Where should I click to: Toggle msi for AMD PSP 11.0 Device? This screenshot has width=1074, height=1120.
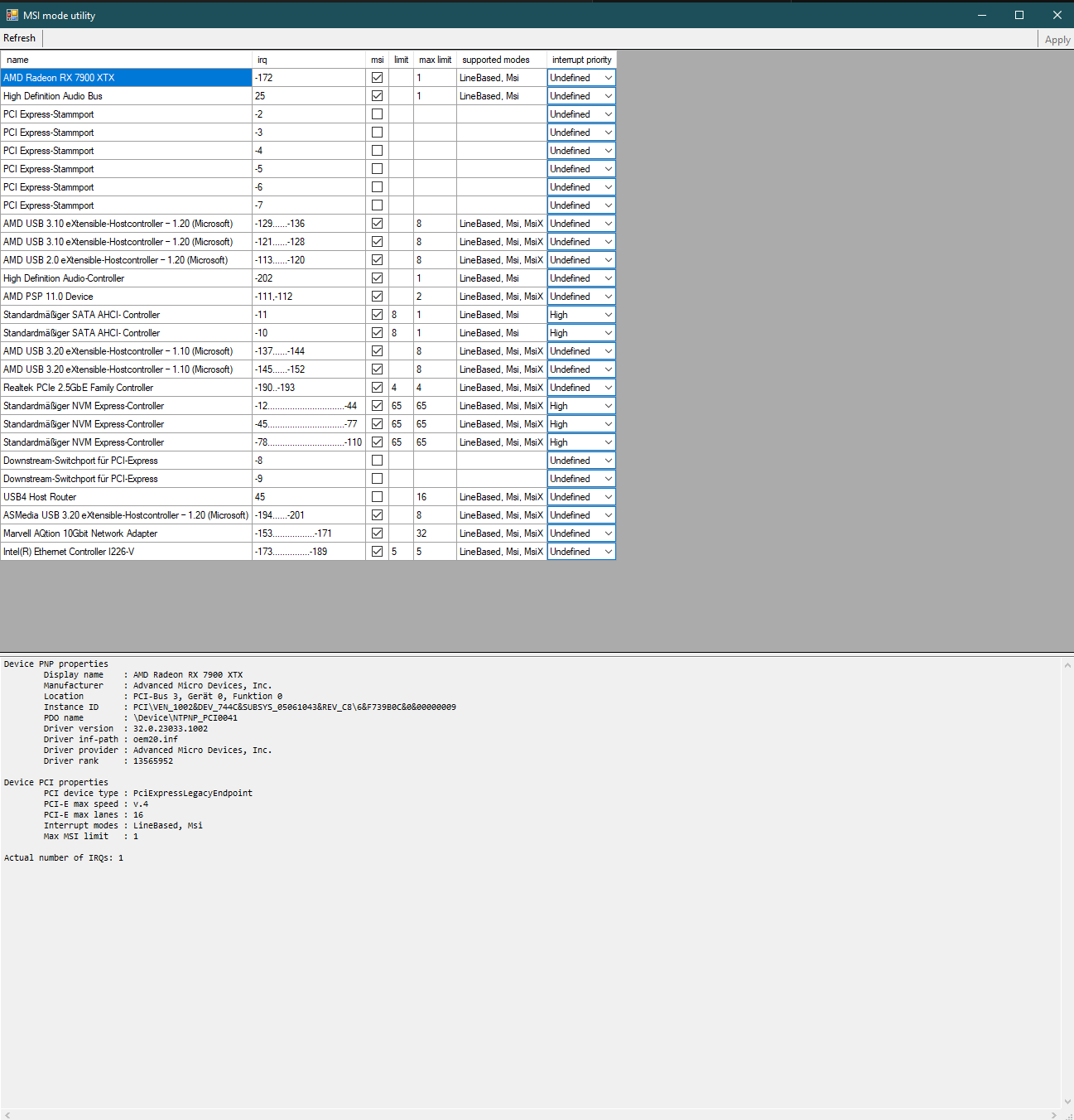pyautogui.click(x=377, y=297)
